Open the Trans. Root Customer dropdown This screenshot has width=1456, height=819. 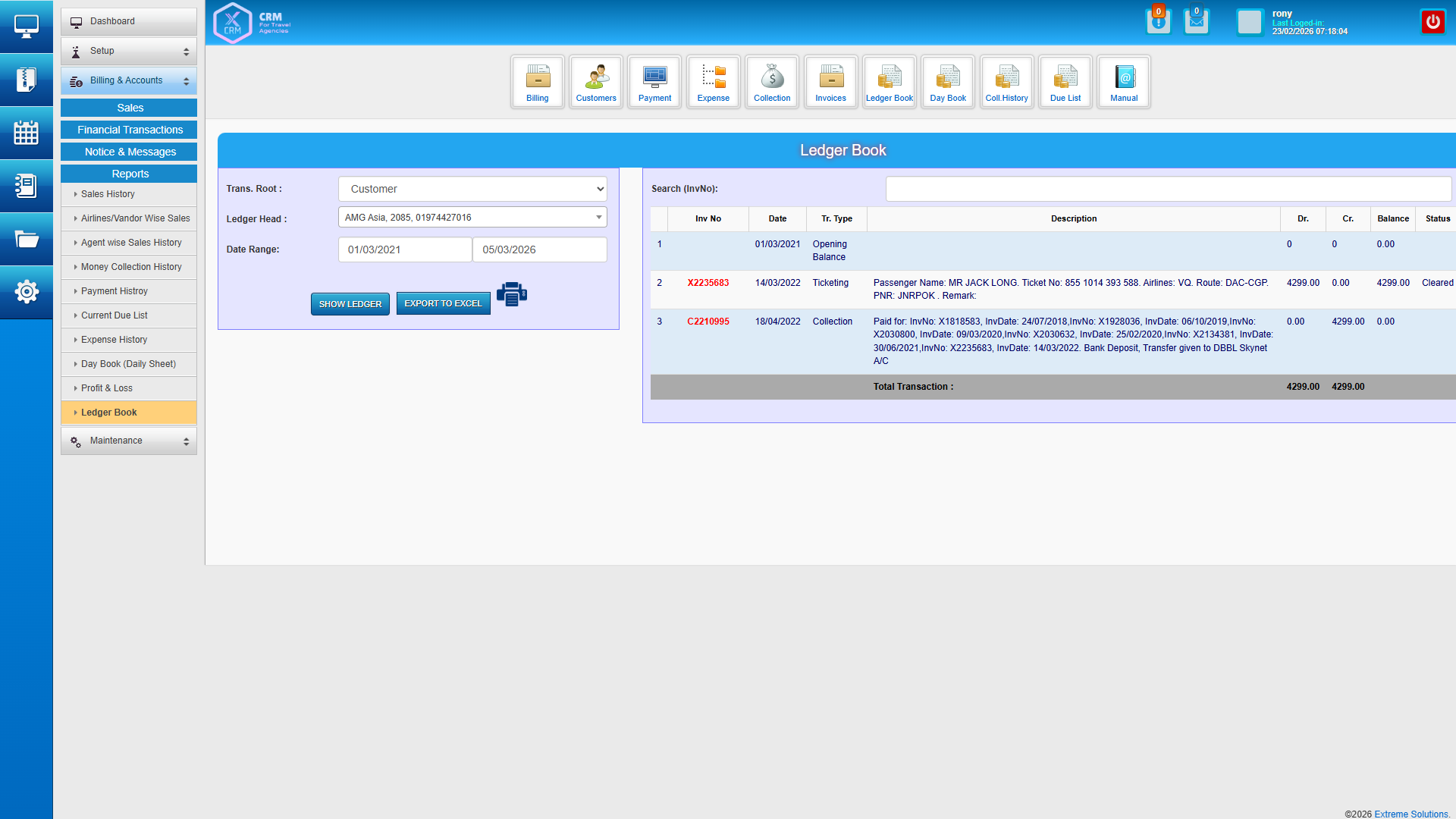click(x=472, y=189)
